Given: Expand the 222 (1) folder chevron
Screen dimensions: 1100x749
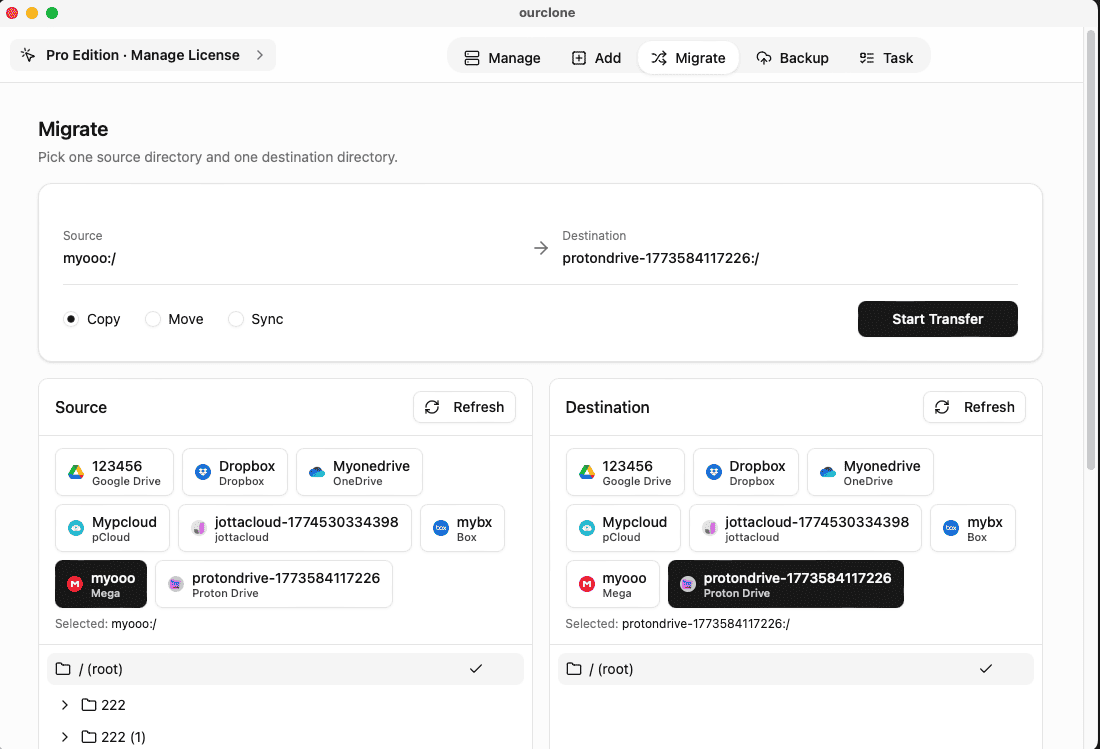Looking at the screenshot, I should (65, 737).
